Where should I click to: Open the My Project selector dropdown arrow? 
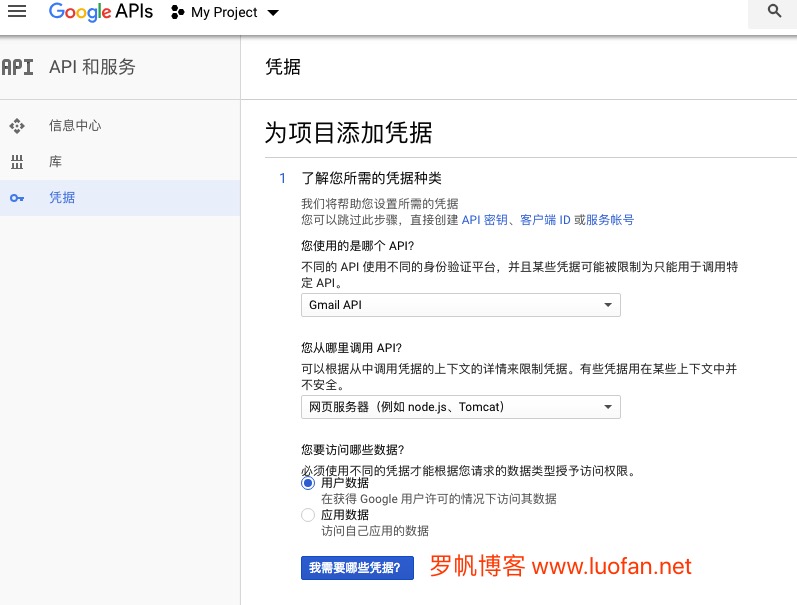pos(273,13)
